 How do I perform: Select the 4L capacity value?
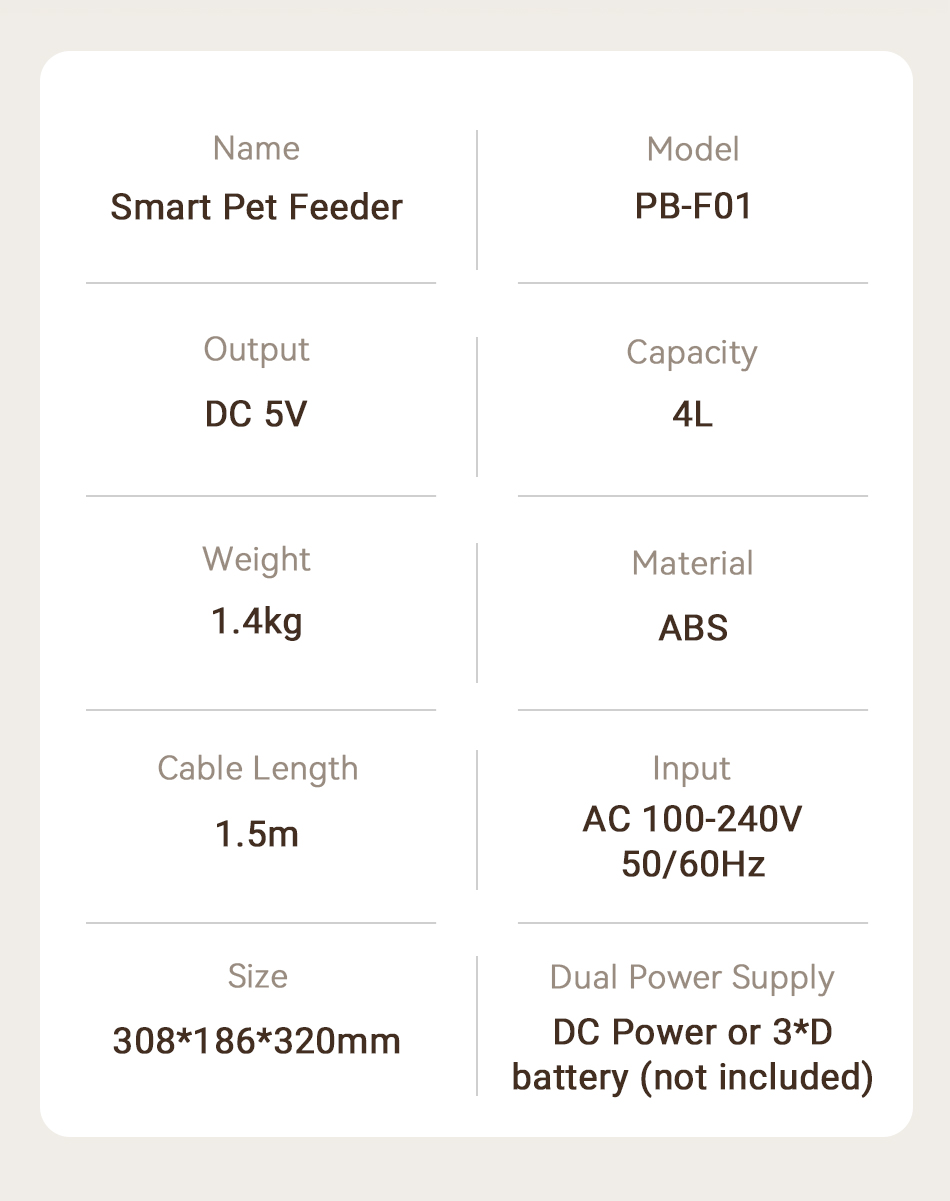692,414
